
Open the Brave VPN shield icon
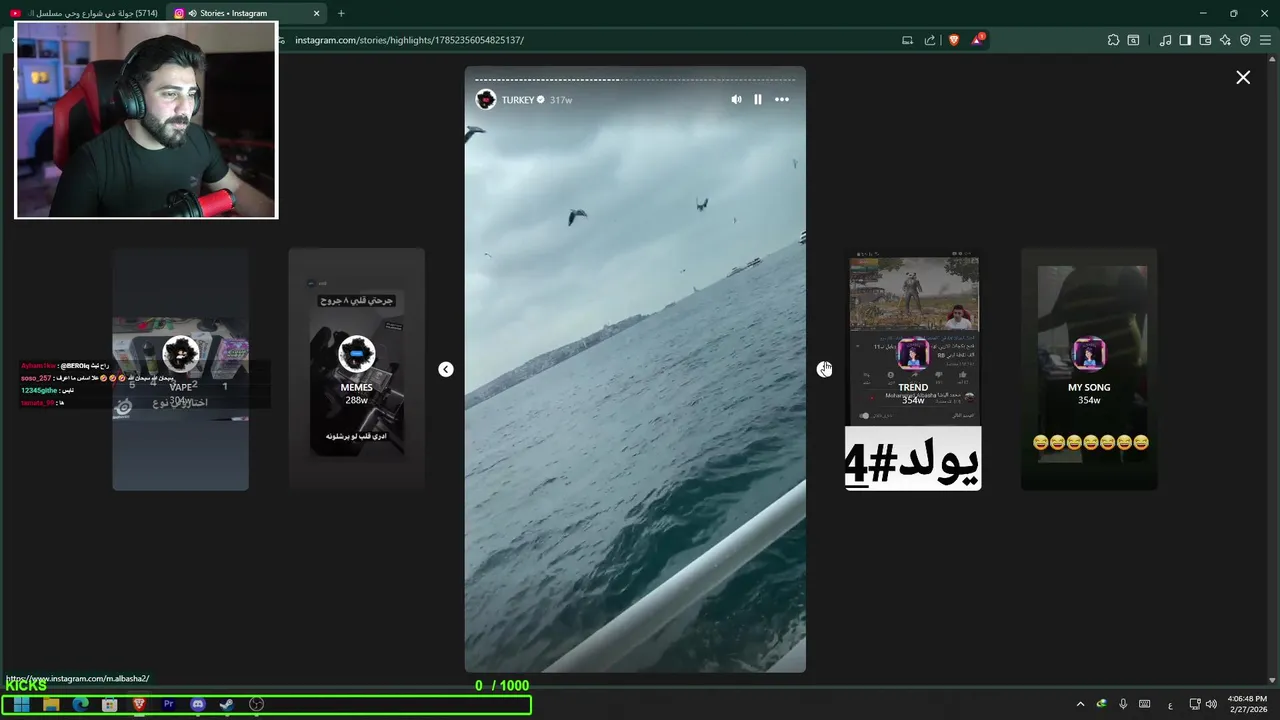pos(1245,40)
